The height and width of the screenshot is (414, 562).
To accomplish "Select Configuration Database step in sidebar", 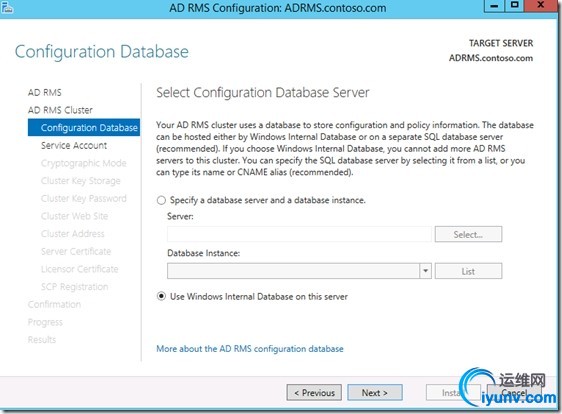I will tap(84, 128).
